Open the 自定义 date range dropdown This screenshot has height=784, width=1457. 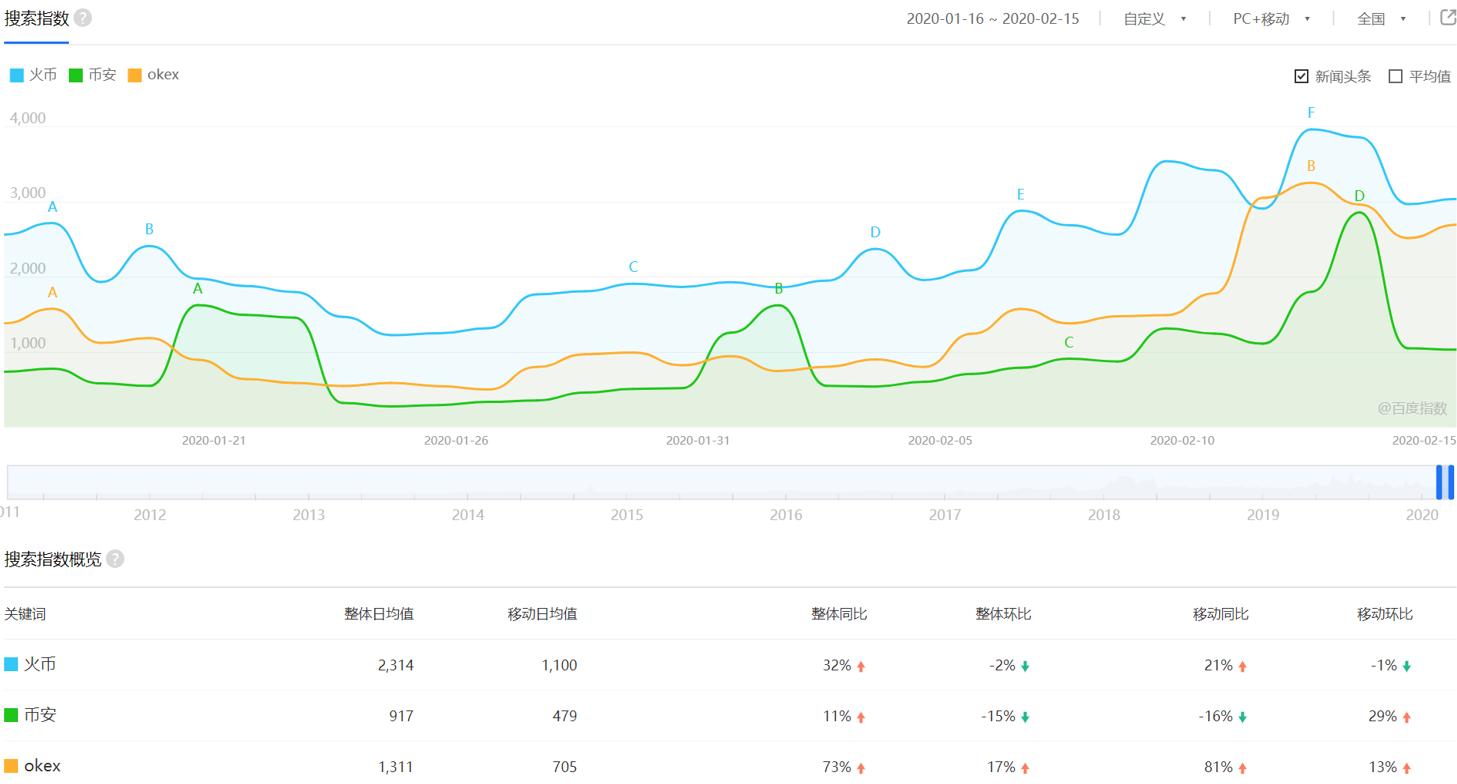(1155, 19)
